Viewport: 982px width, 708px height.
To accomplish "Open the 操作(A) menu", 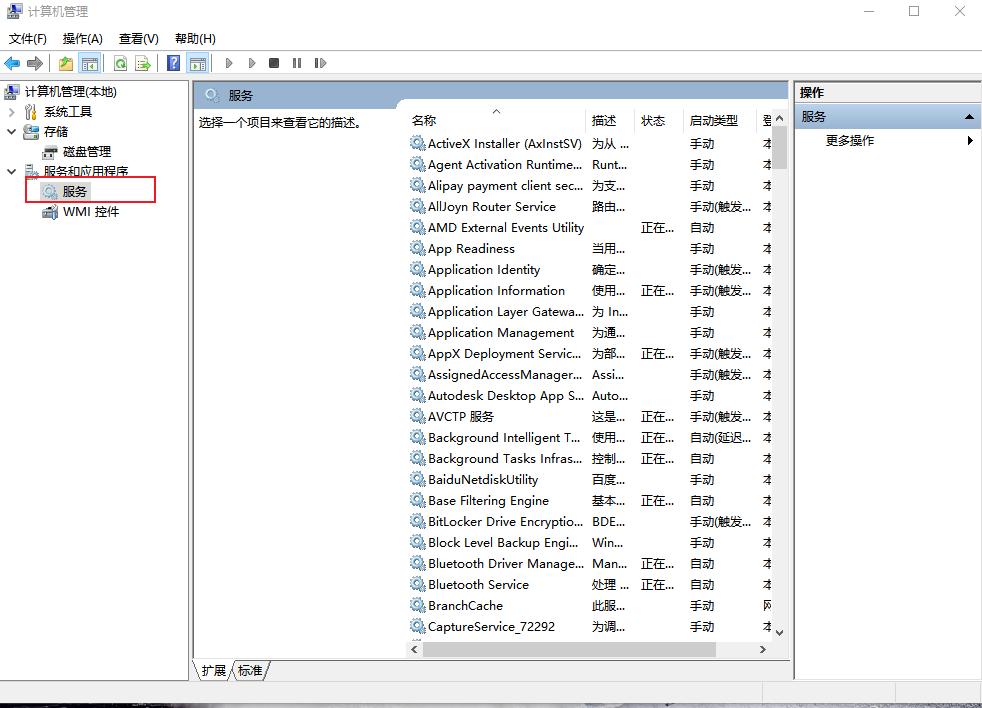I will (84, 38).
